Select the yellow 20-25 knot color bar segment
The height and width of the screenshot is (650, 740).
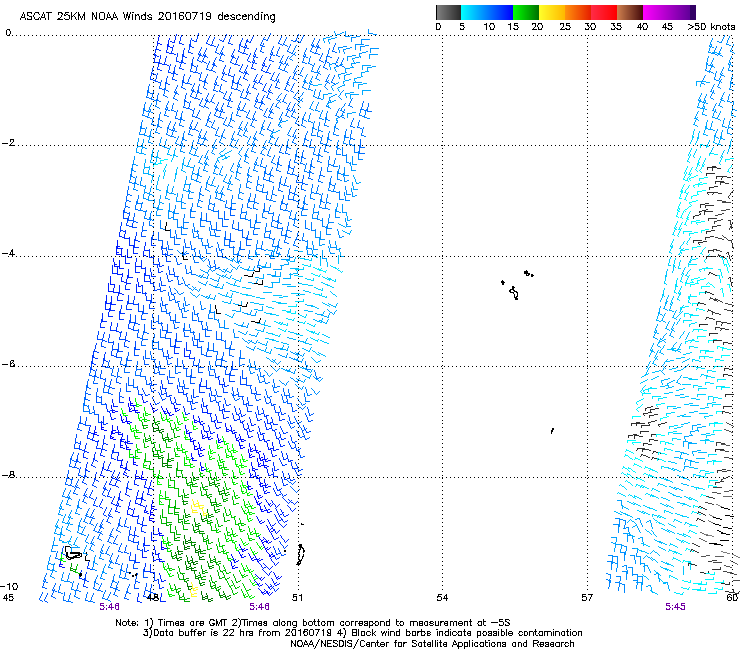pyautogui.click(x=552, y=12)
